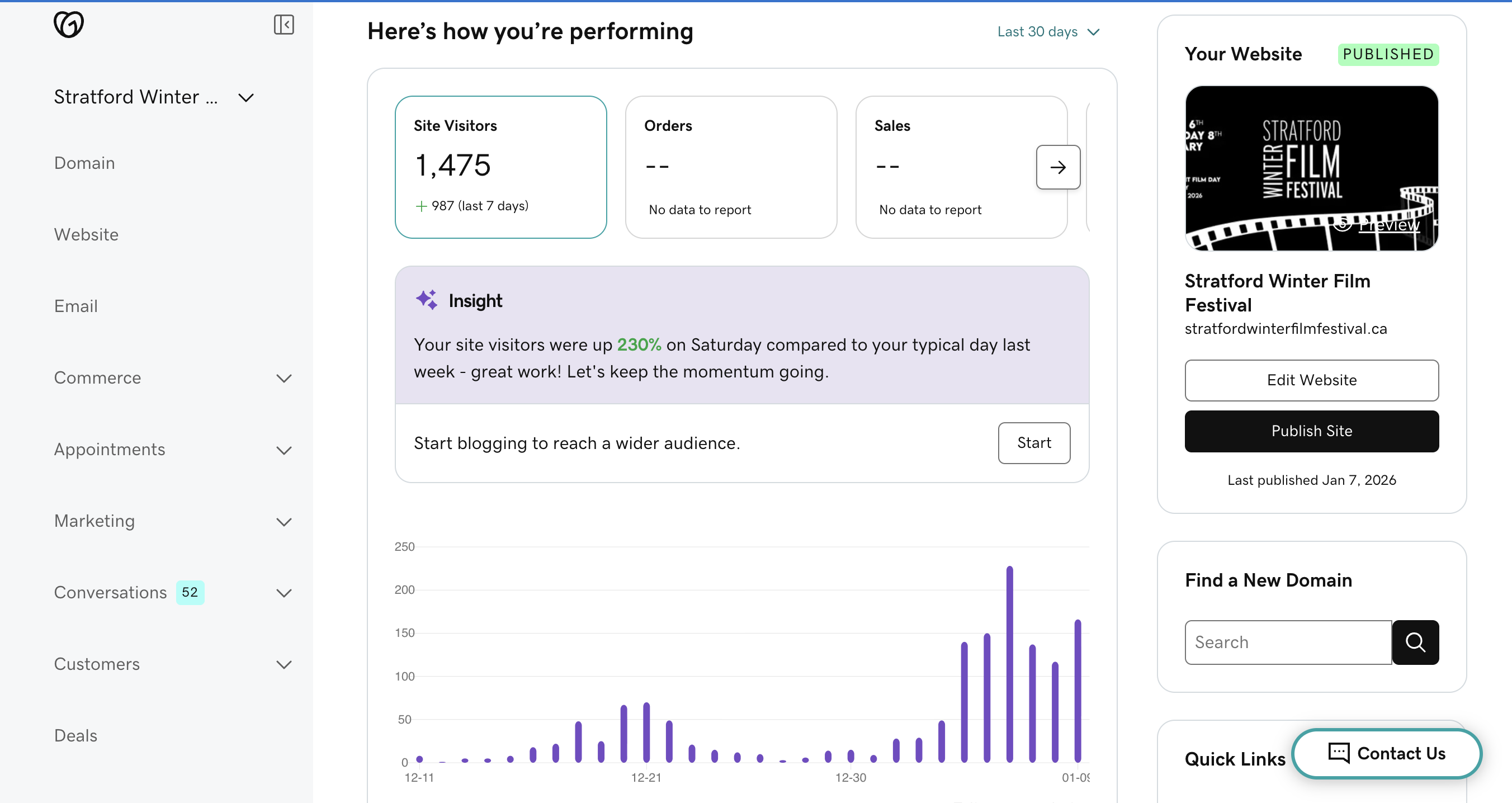Go to the Domain sidebar item
This screenshot has height=803, width=1512.
(x=84, y=163)
